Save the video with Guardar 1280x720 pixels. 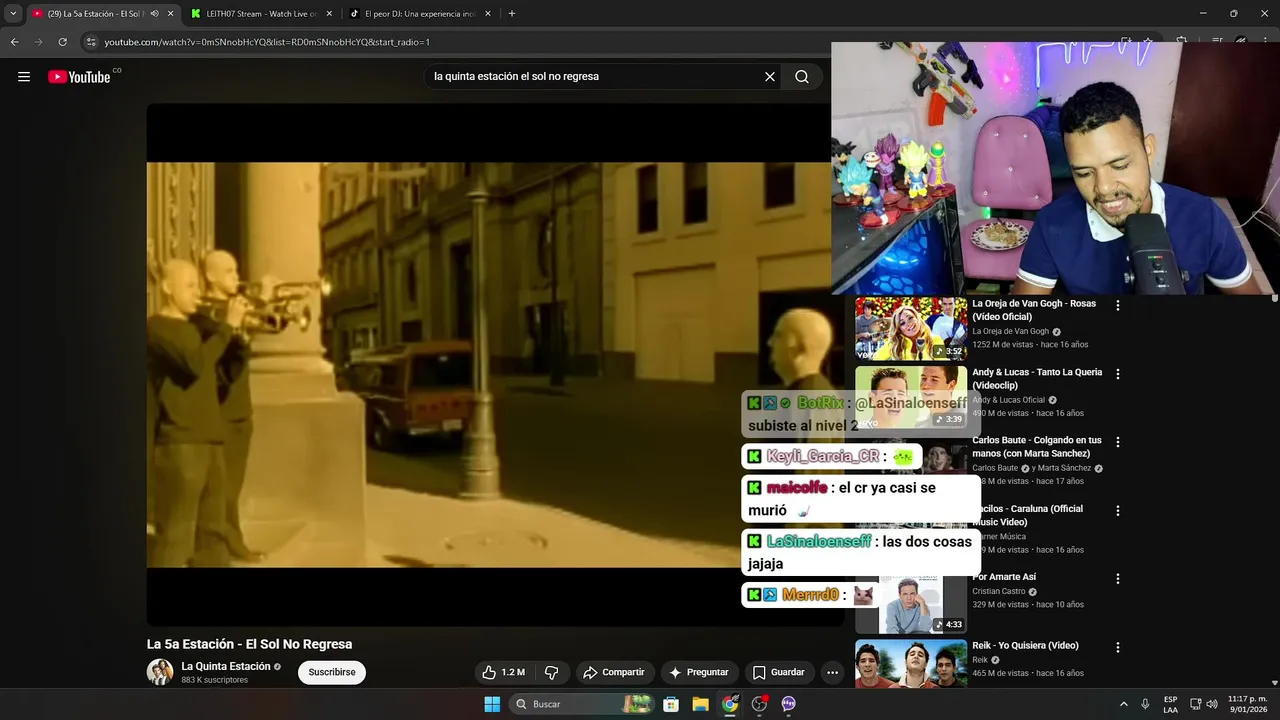pos(778,673)
